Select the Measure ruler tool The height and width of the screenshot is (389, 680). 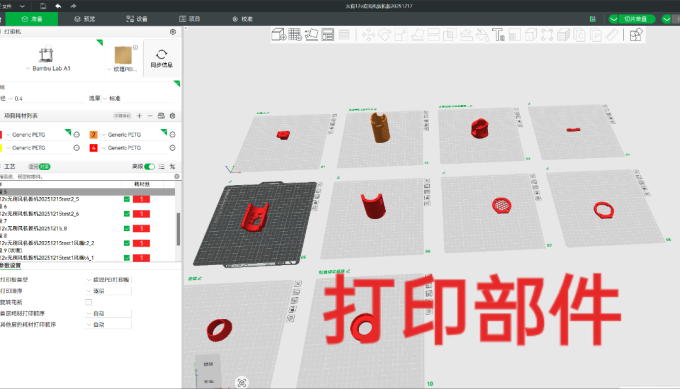(x=612, y=35)
